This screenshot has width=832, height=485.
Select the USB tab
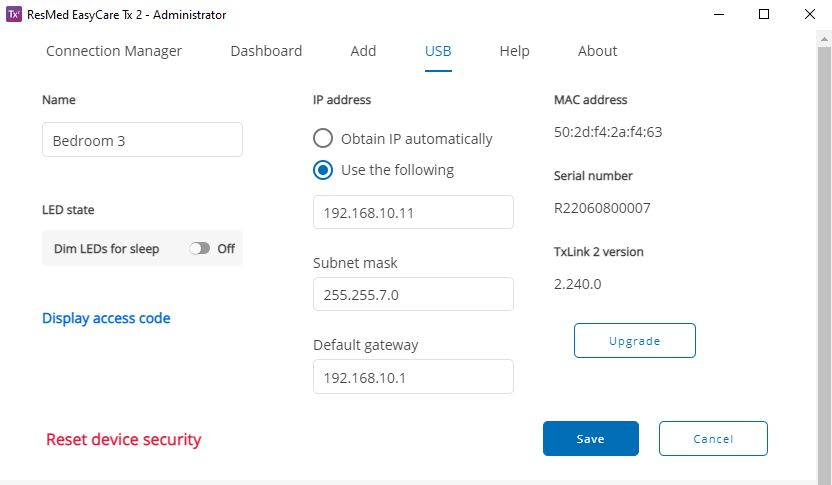click(x=438, y=51)
